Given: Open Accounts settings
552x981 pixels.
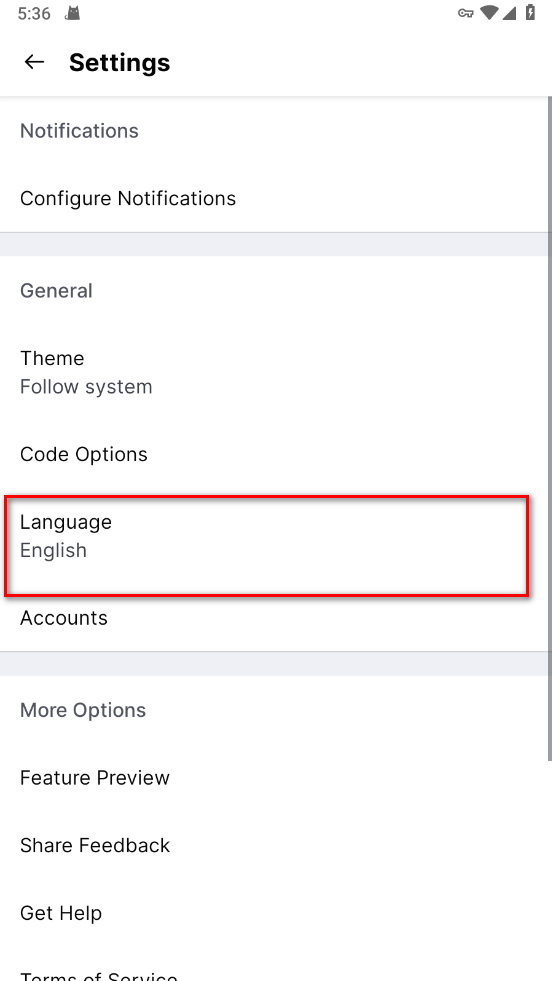Looking at the screenshot, I should point(275,618).
